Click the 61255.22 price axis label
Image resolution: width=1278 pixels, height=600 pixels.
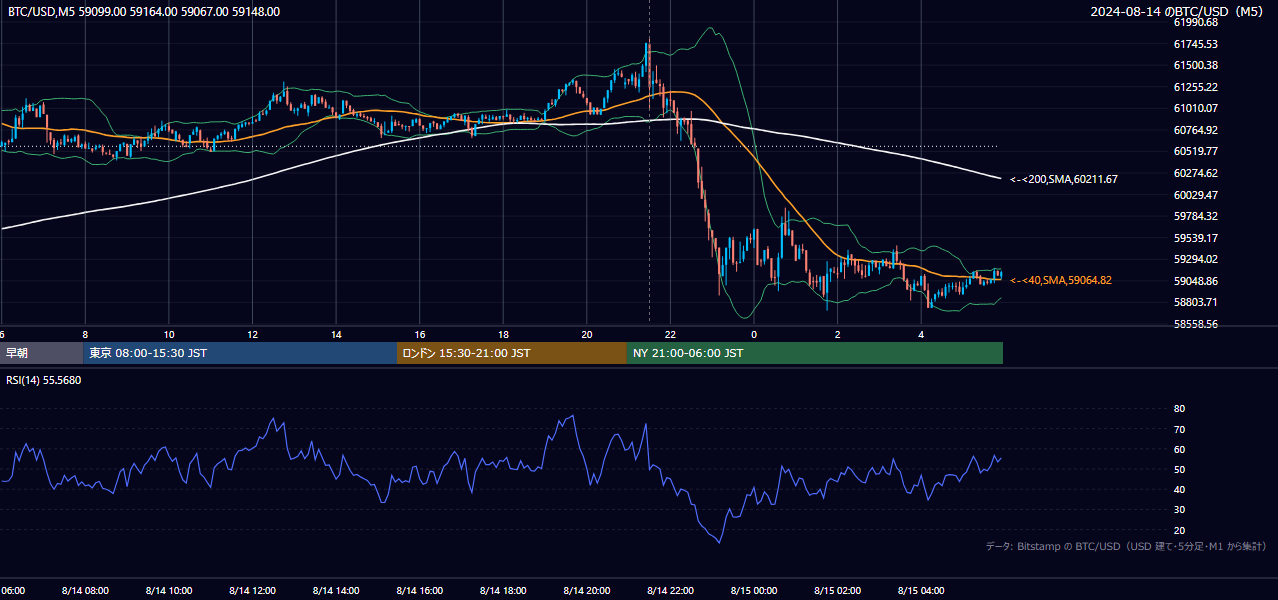[1195, 87]
